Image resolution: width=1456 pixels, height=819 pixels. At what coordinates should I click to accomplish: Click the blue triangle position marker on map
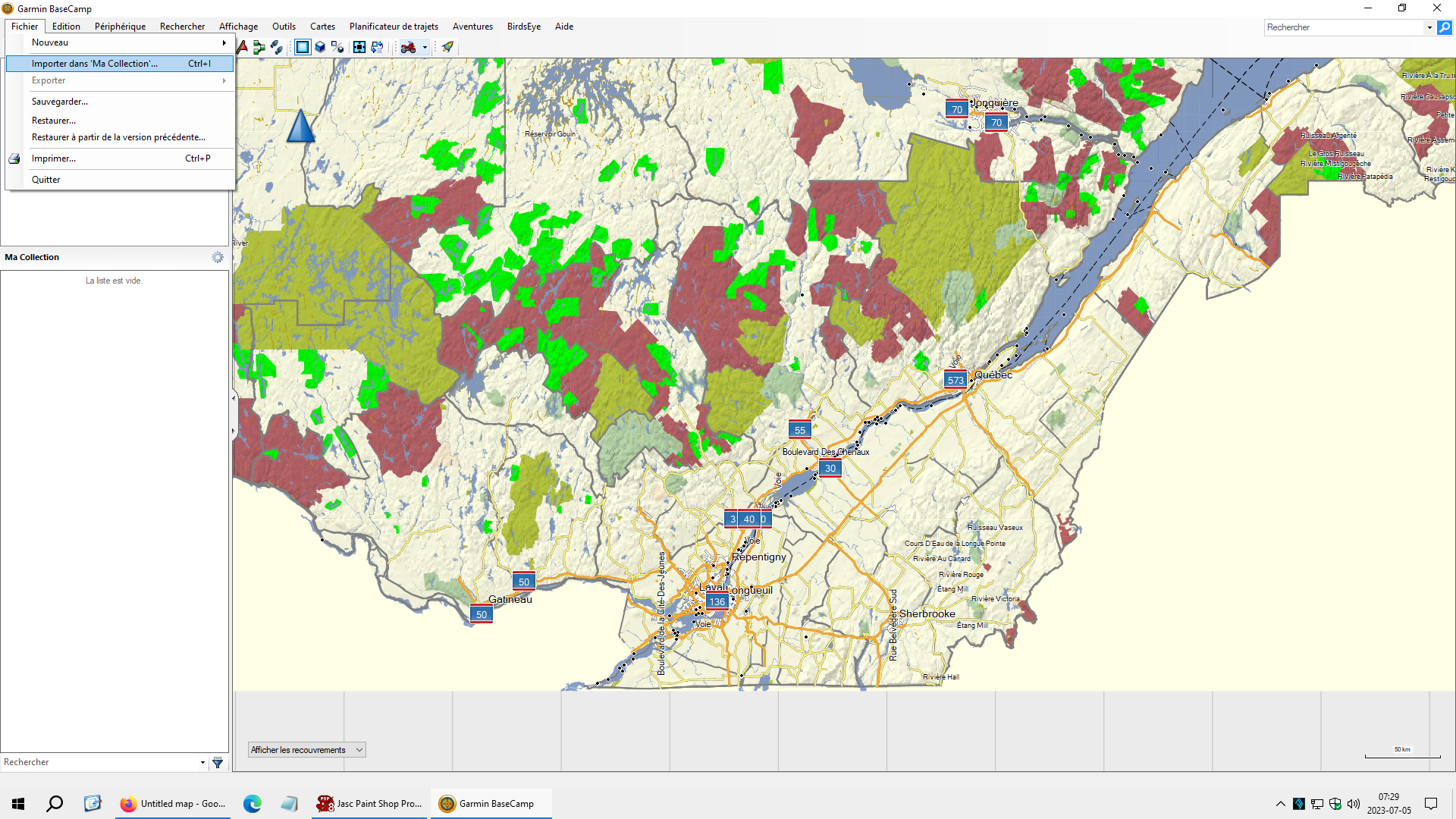[300, 126]
